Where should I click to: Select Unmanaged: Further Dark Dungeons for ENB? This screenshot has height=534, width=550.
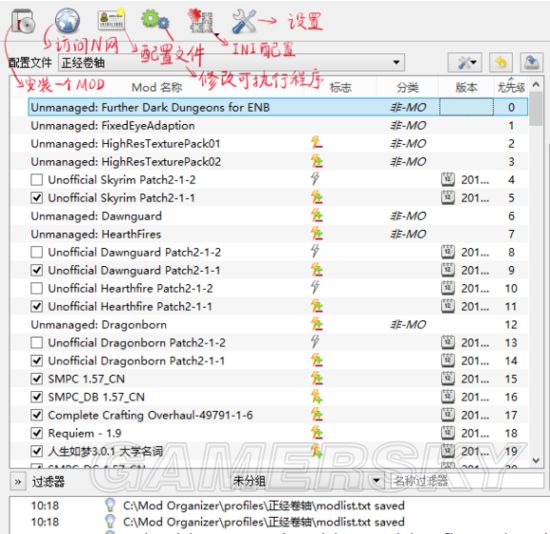click(278, 107)
